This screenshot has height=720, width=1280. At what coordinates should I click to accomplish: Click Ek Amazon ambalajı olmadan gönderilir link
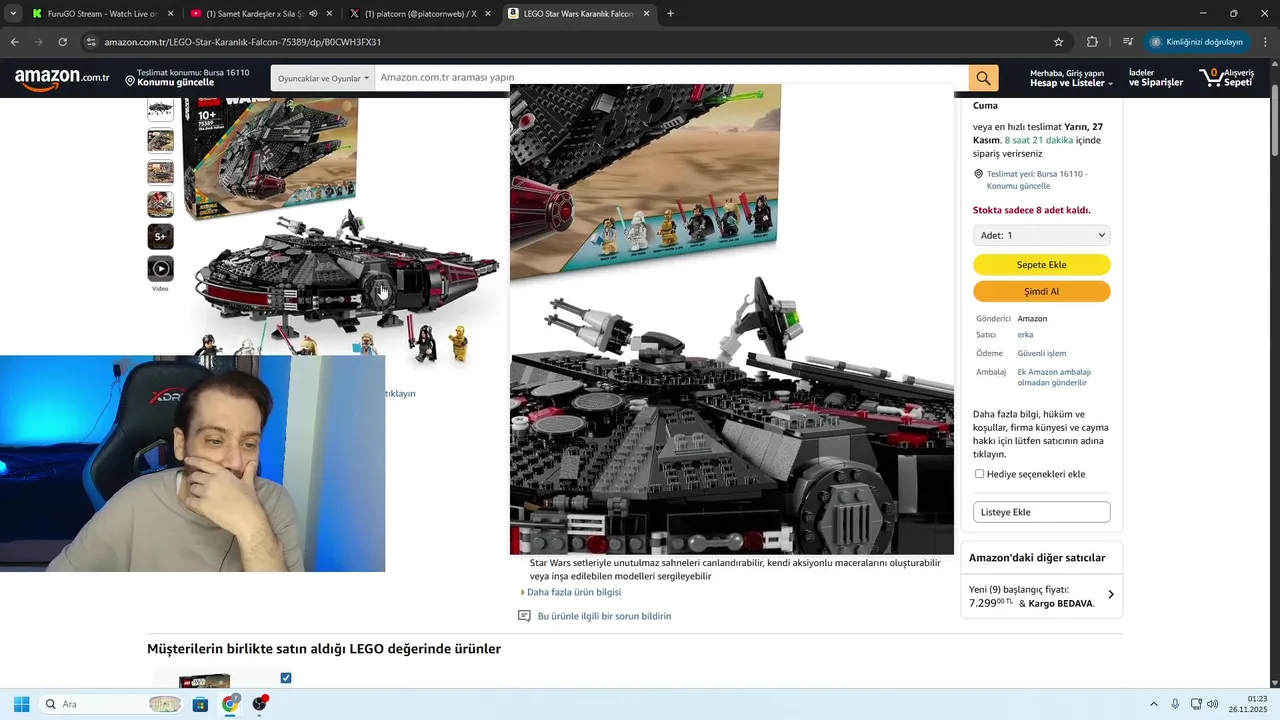pos(1054,377)
